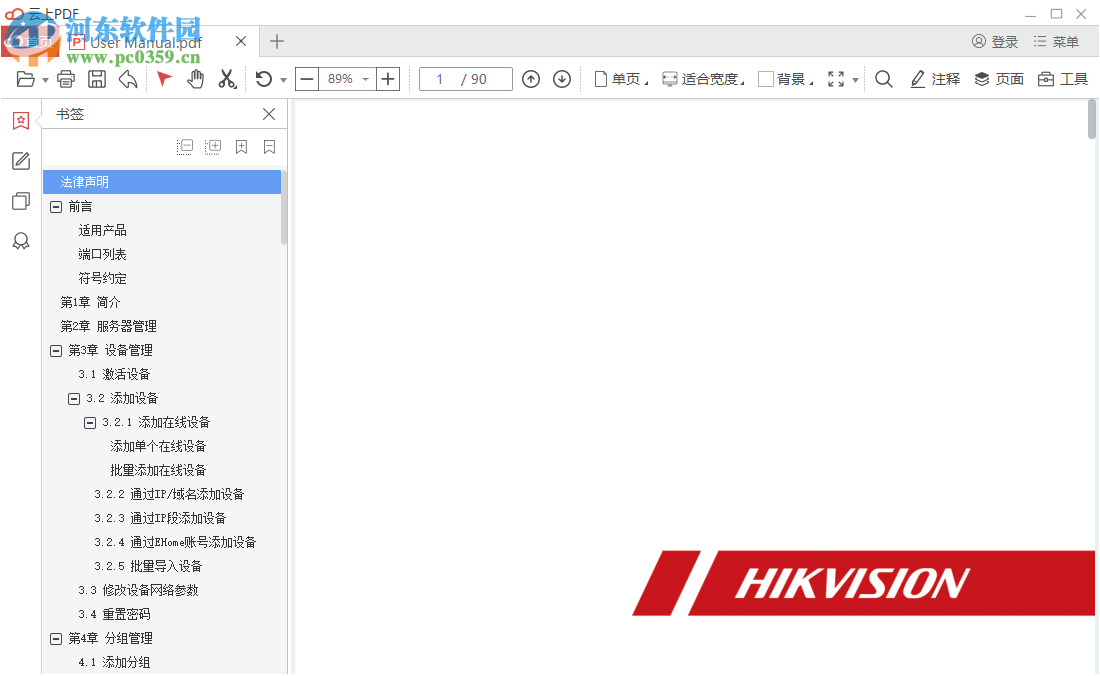
Task: Click the page number input field
Action: point(465,79)
